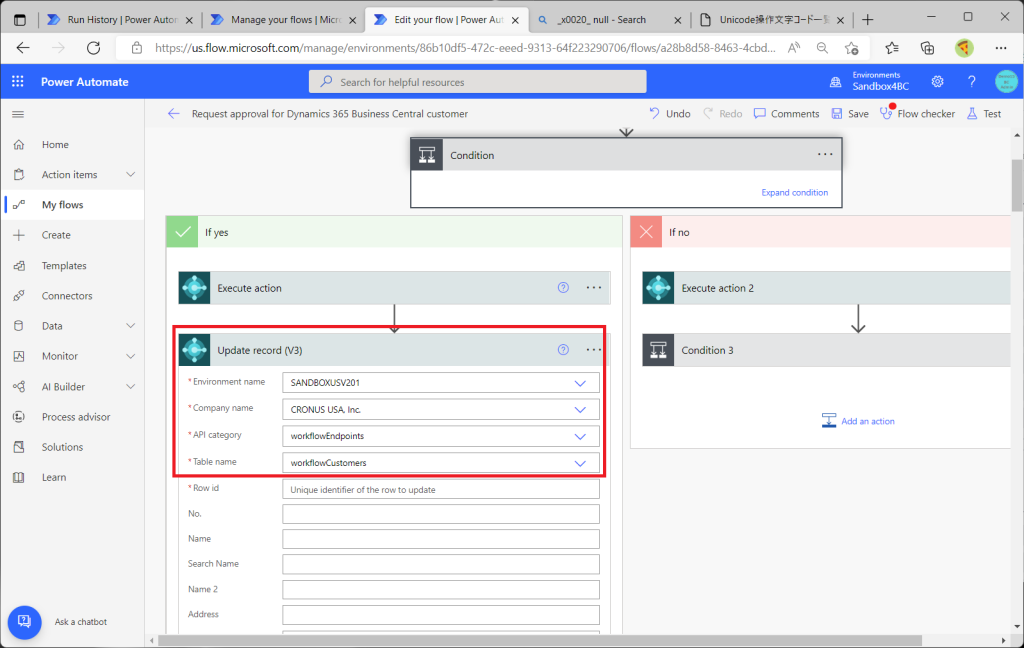Screen dimensions: 1024x648
Task: Open the Table name dropdown
Action: (x=580, y=463)
